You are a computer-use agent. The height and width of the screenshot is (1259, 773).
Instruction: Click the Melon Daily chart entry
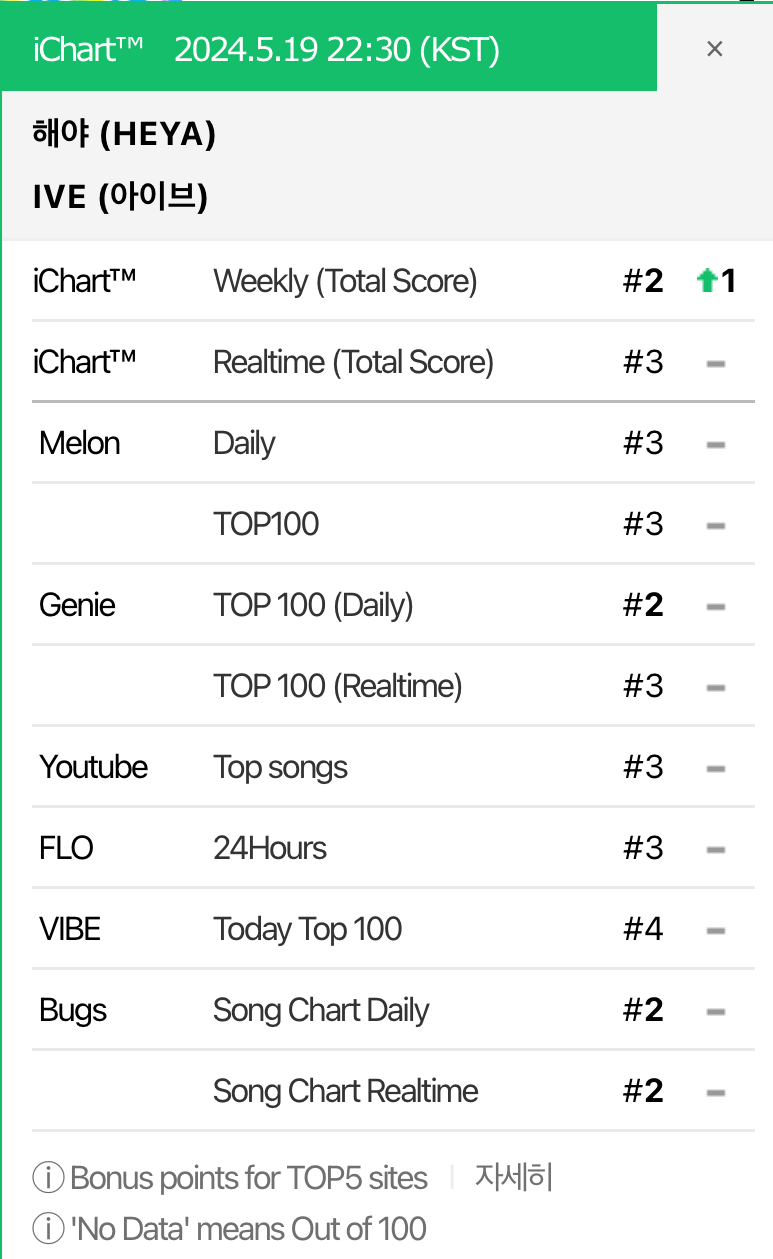pos(244,443)
